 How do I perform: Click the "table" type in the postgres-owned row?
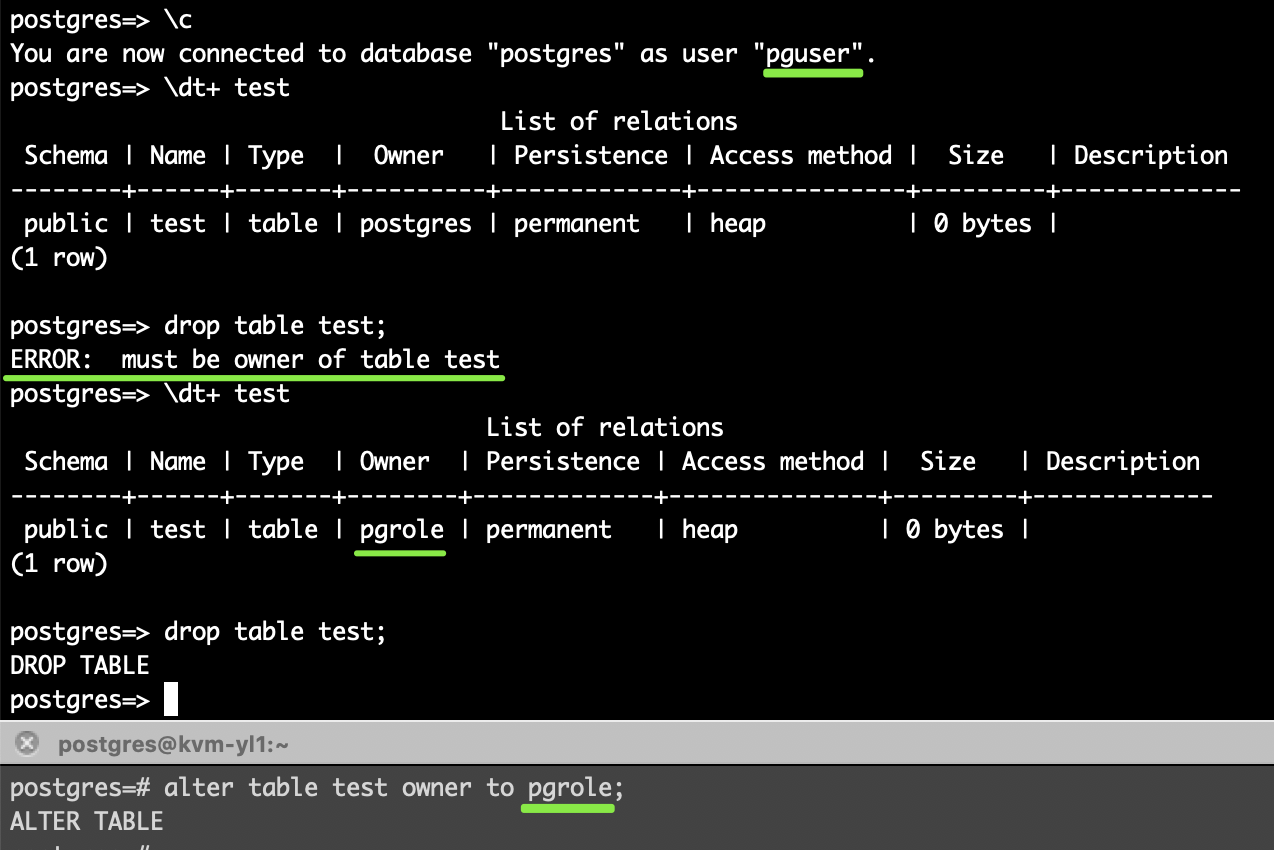click(283, 223)
